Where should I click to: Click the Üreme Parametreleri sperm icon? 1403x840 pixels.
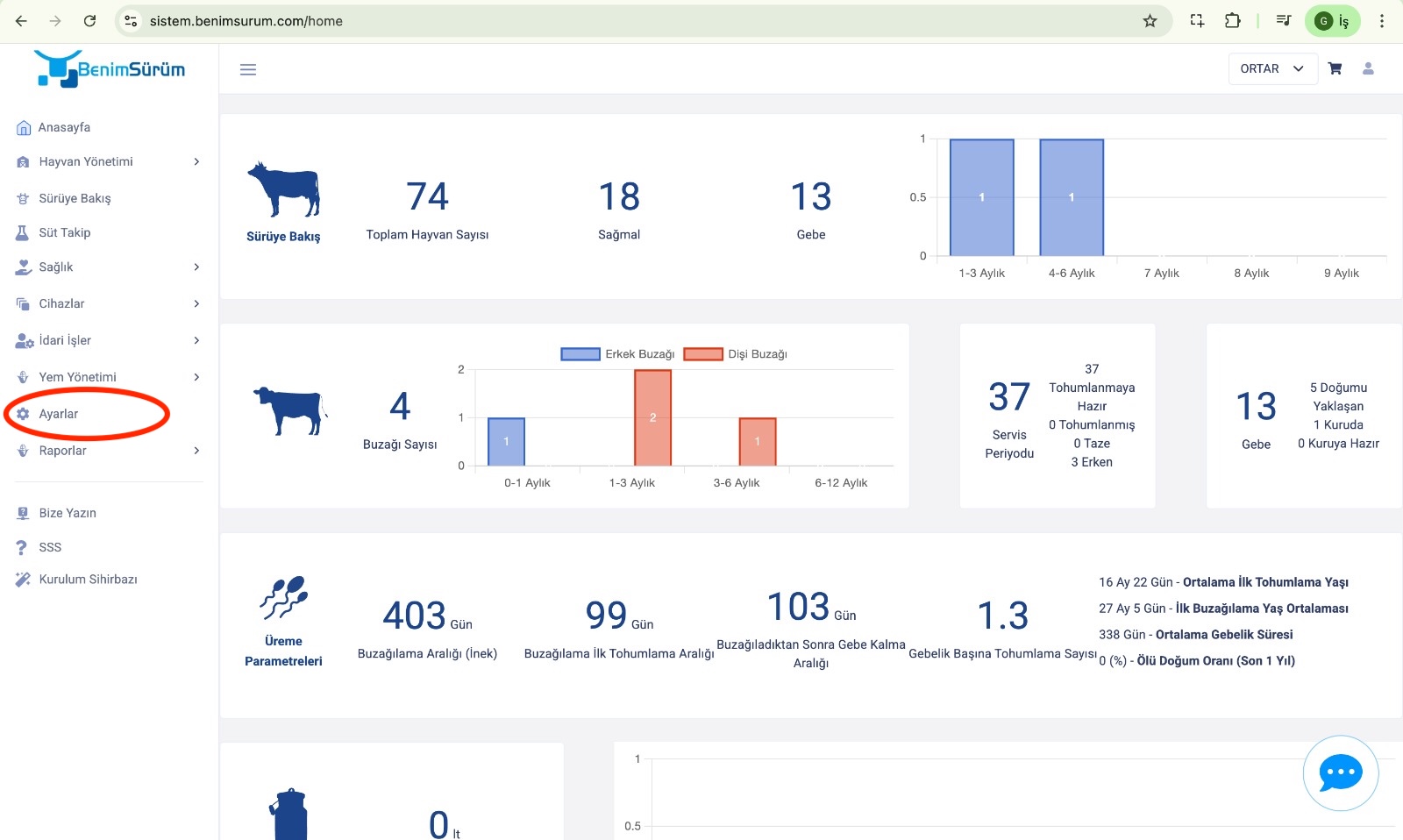(x=283, y=598)
